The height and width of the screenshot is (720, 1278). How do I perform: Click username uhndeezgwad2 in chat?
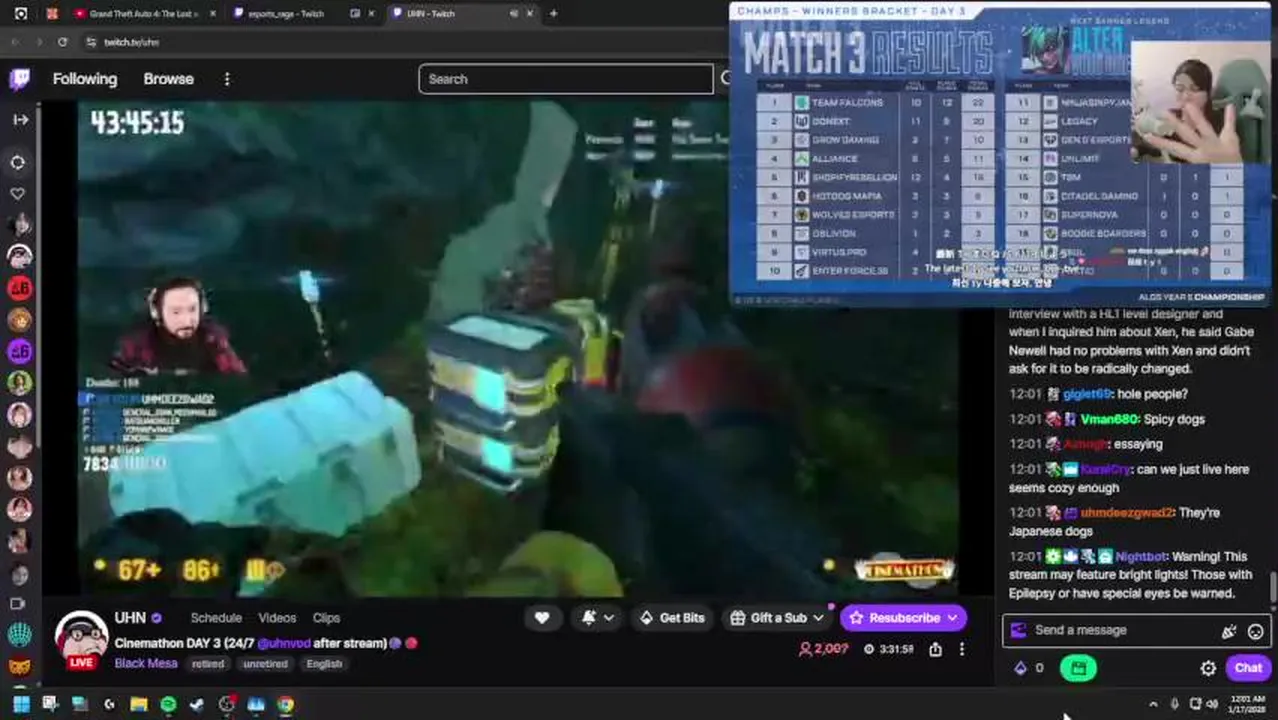point(1126,512)
